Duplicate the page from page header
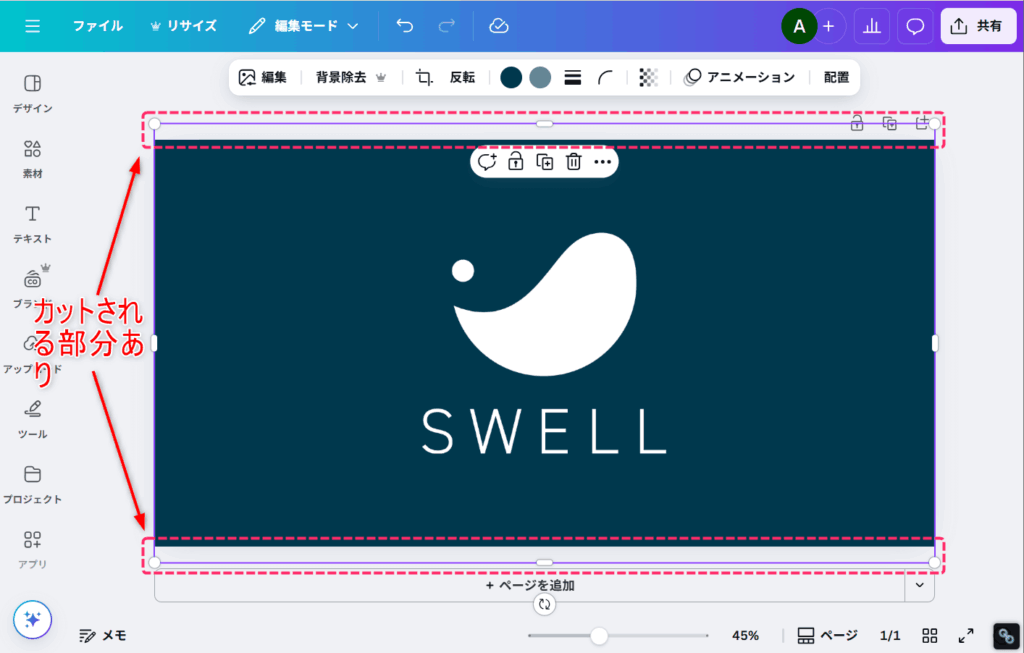Image resolution: width=1024 pixels, height=653 pixels. pyautogui.click(x=889, y=123)
